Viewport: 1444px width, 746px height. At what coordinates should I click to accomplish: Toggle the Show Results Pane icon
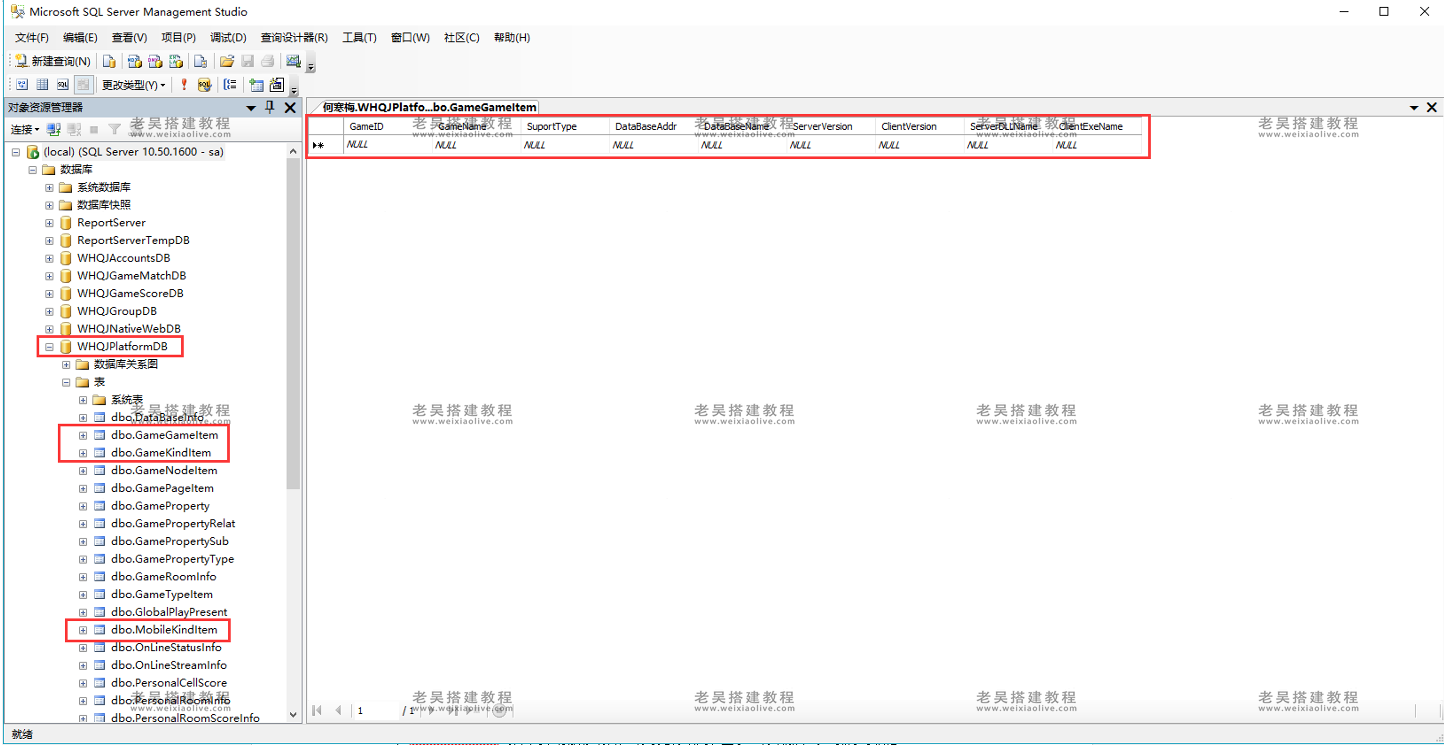click(x=82, y=85)
